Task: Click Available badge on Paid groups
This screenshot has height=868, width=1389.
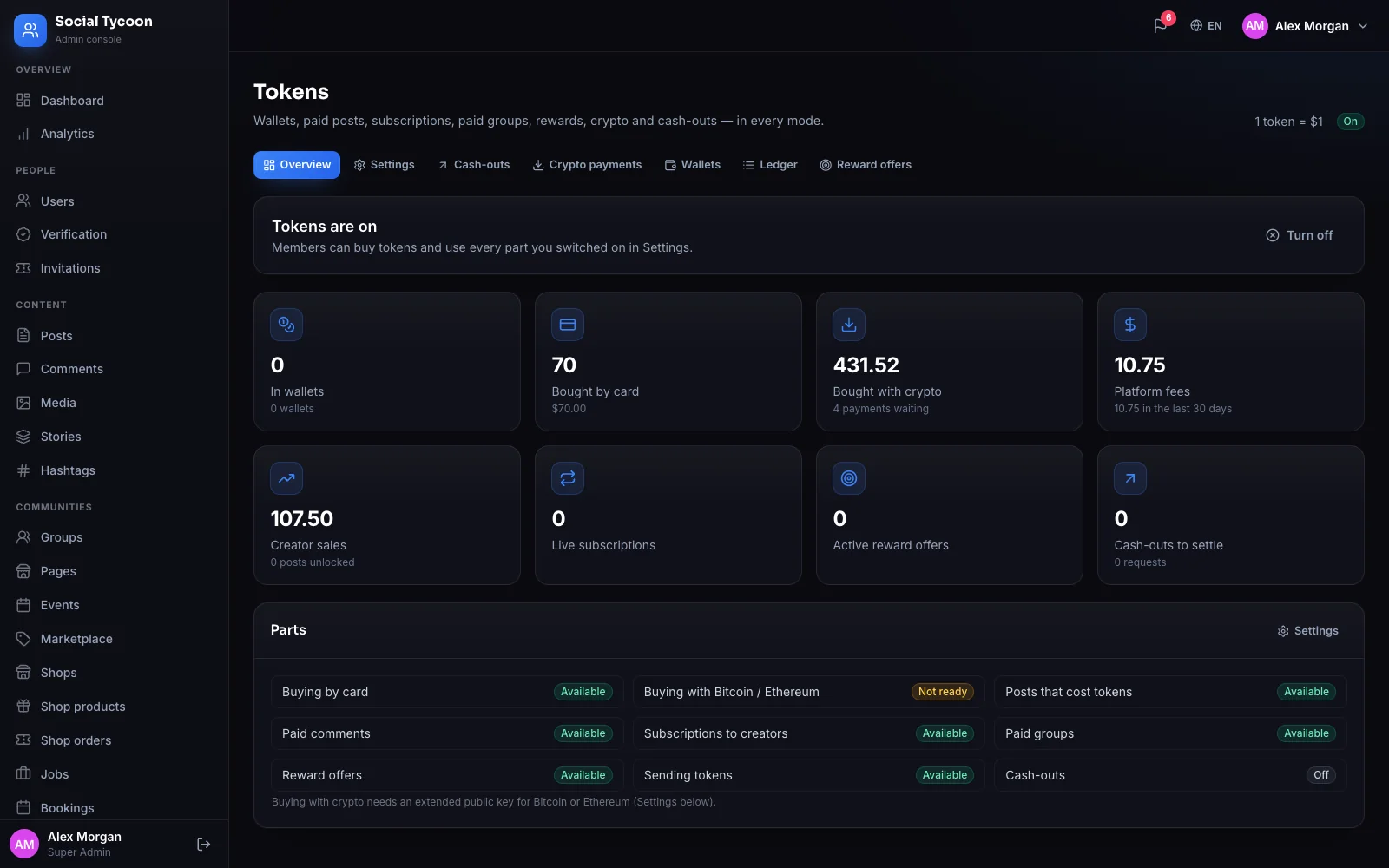Action: [1306, 733]
